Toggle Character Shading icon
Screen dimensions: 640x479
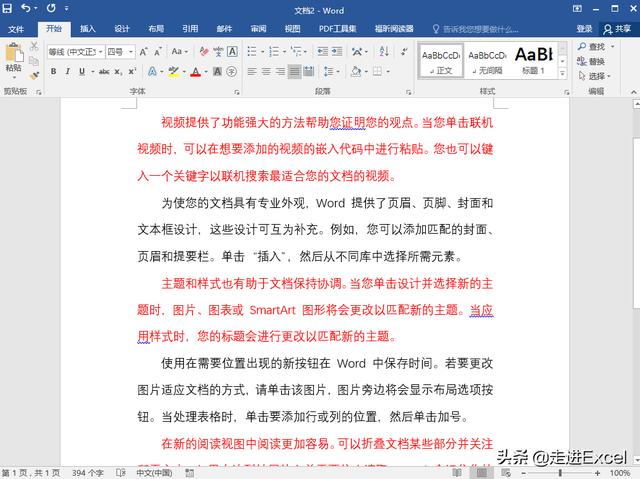point(218,71)
